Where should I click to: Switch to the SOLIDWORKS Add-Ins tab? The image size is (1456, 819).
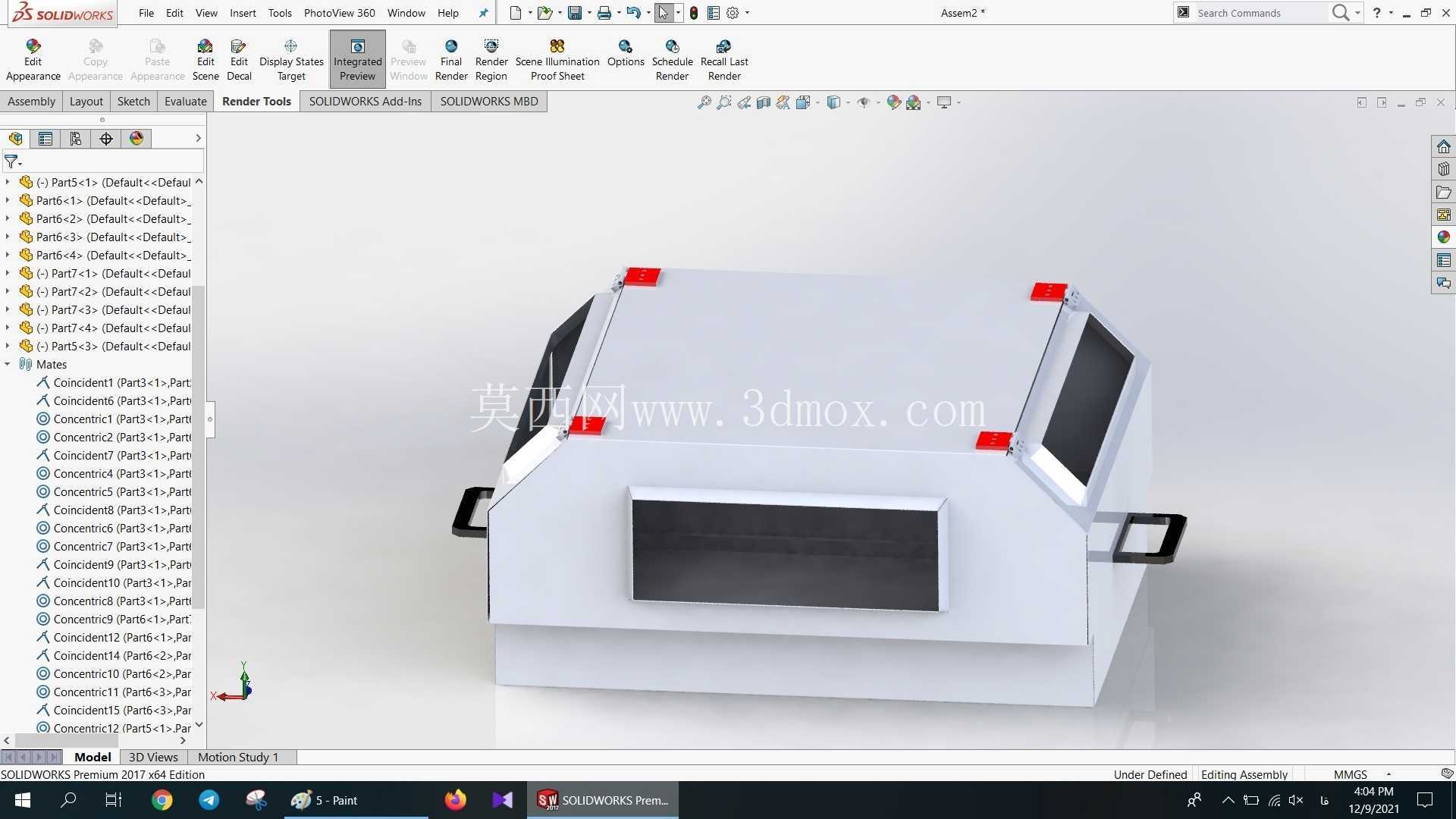point(365,102)
